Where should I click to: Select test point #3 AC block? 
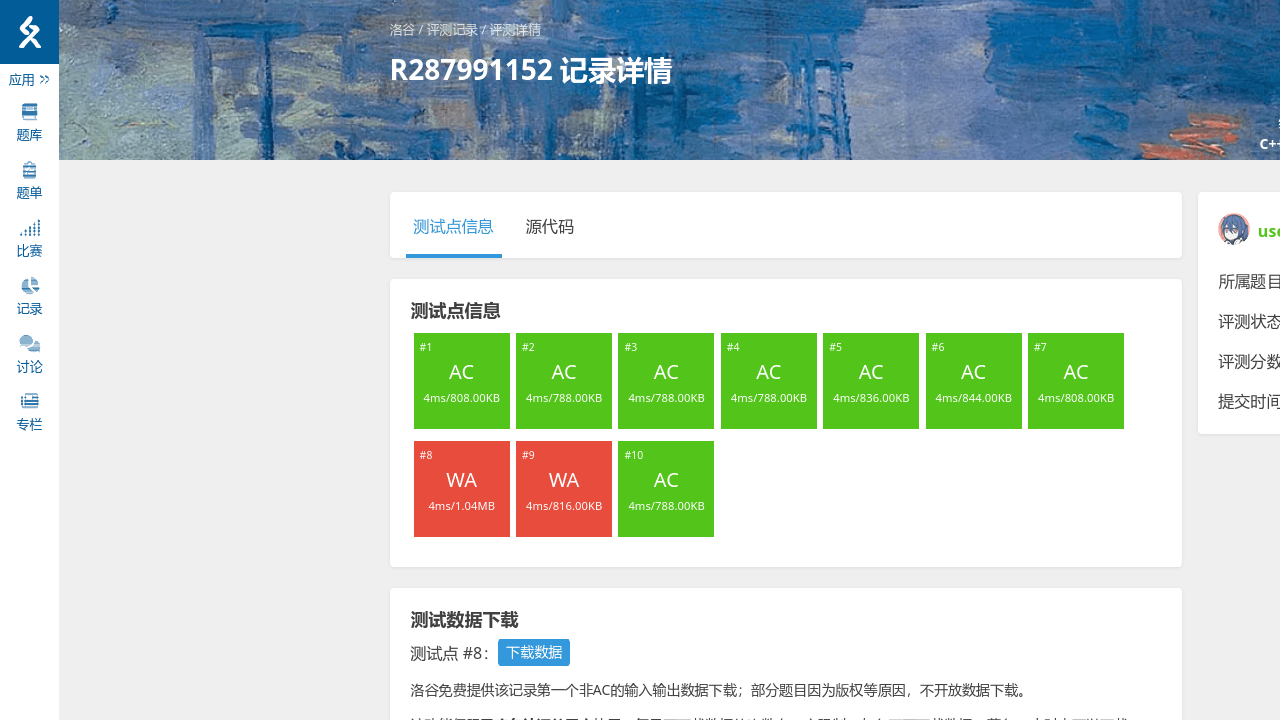[666, 381]
